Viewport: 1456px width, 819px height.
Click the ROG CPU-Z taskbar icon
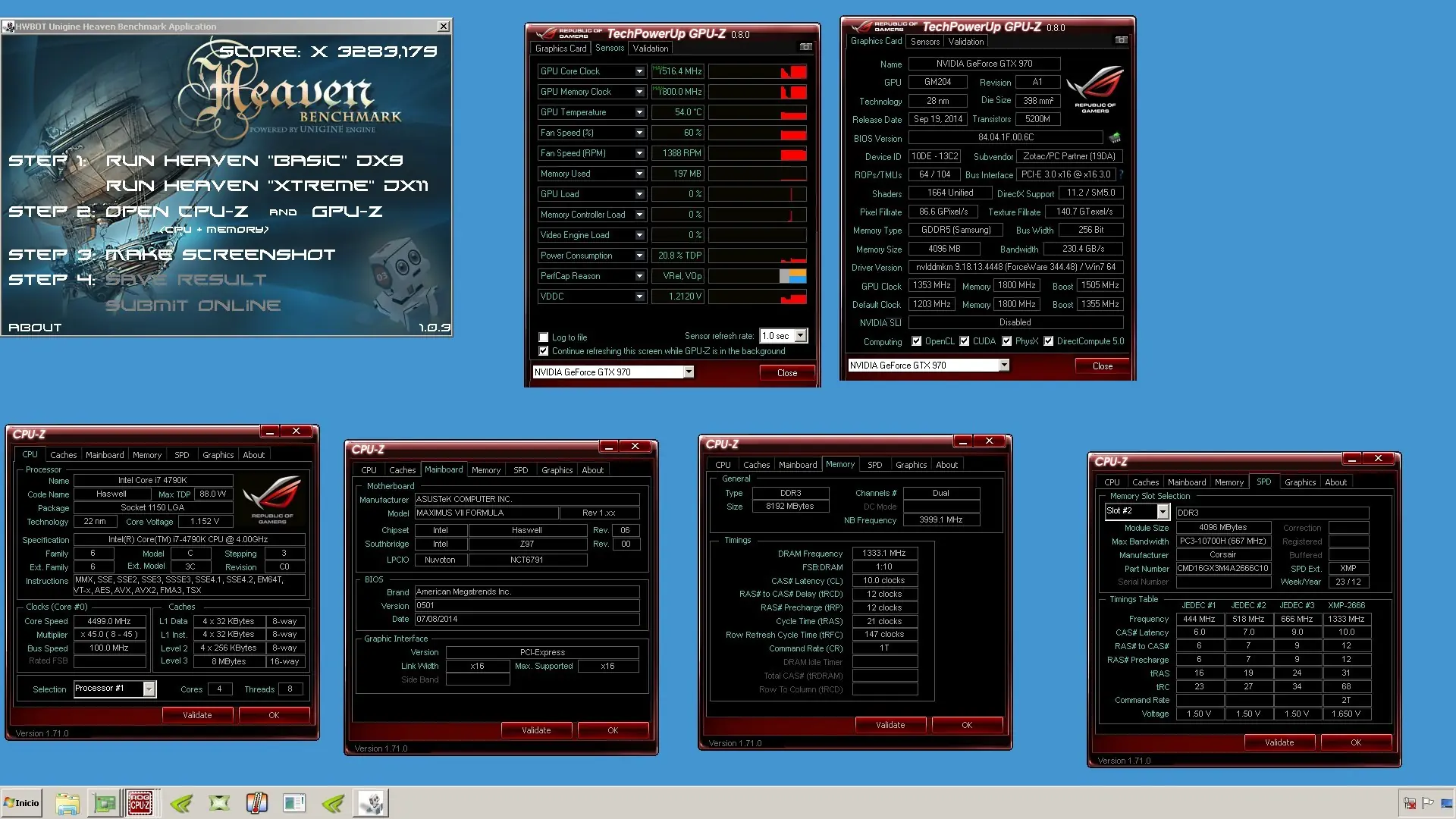click(x=140, y=803)
